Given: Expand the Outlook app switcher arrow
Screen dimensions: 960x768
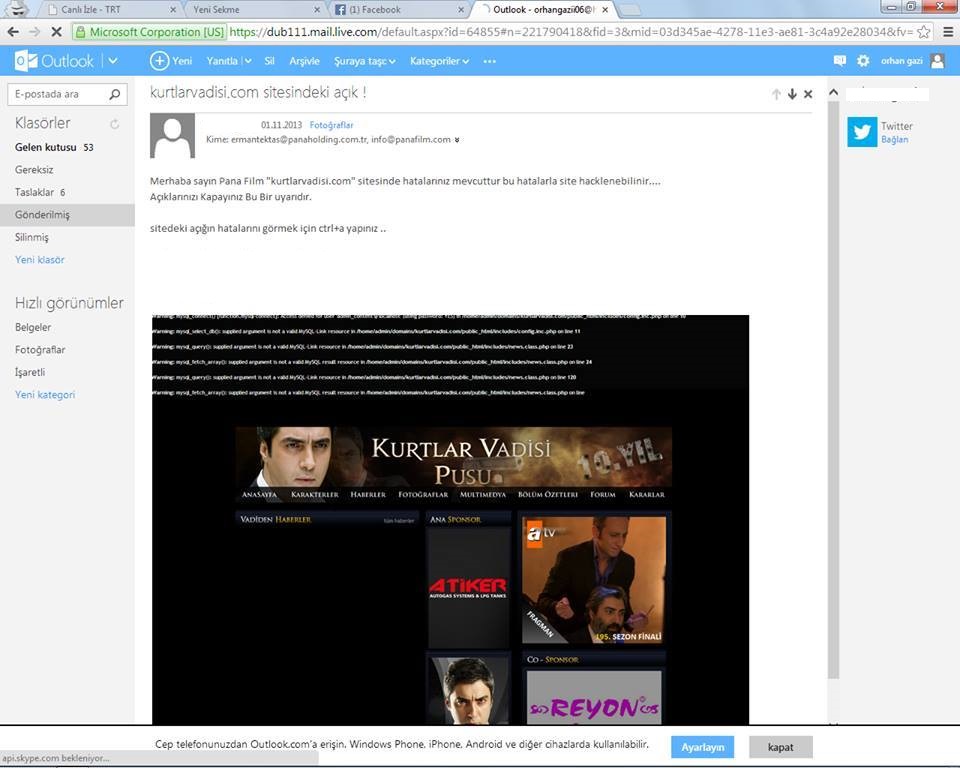Looking at the screenshot, I should tap(112, 61).
